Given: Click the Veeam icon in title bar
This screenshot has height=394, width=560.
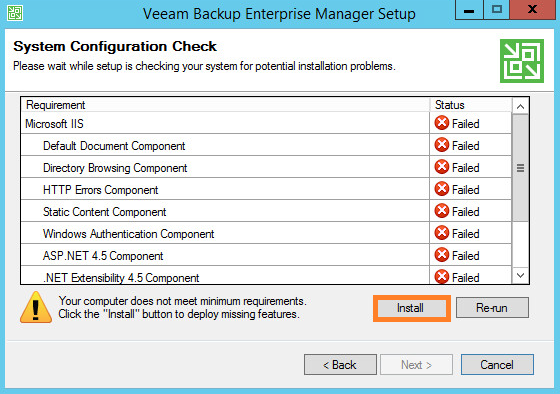Looking at the screenshot, I should coord(15,13).
